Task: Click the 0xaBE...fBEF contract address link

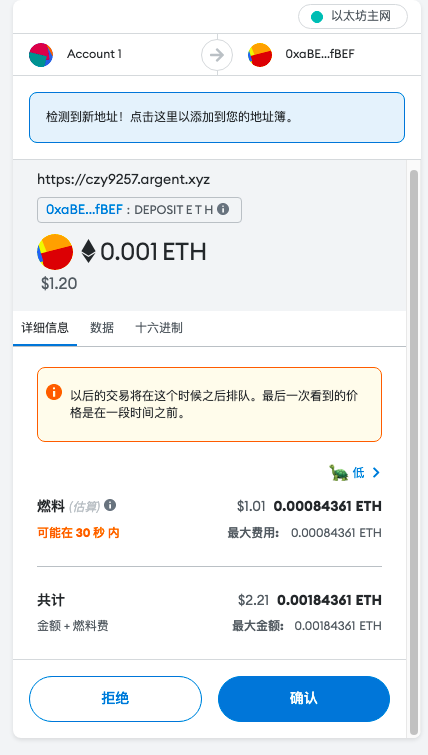Action: pyautogui.click(x=84, y=209)
